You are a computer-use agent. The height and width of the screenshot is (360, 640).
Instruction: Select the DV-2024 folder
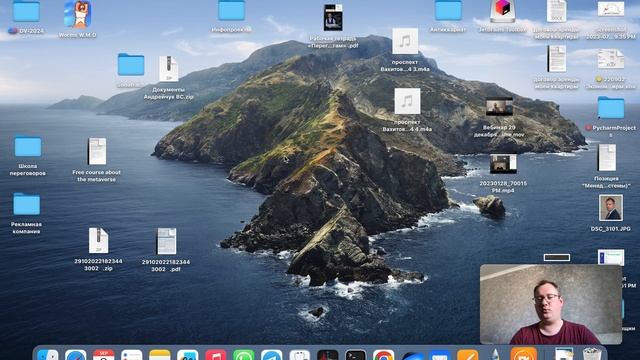(26, 11)
